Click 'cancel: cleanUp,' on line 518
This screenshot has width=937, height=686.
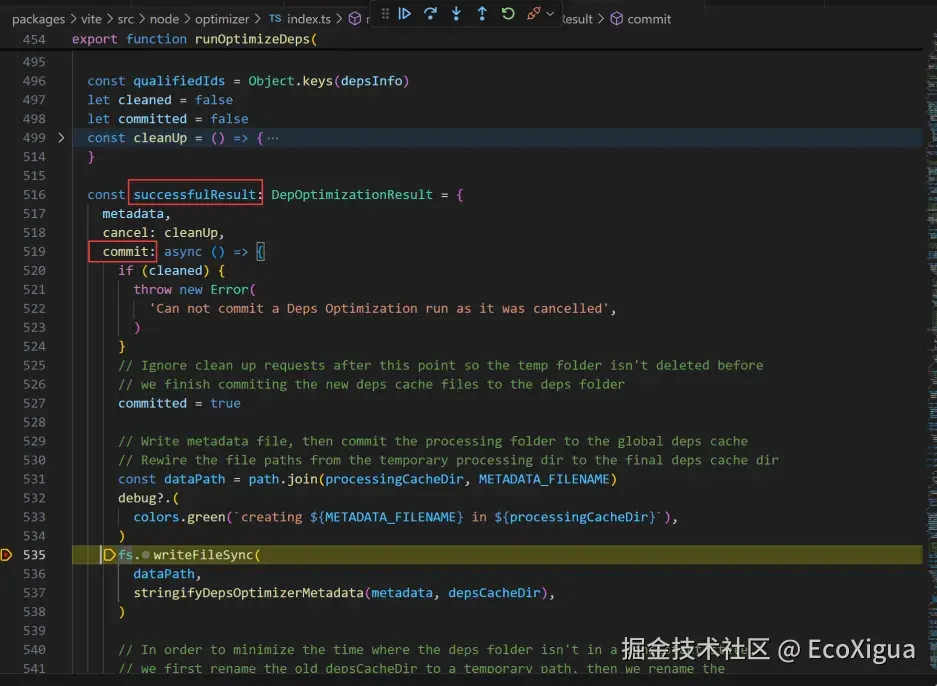[x=164, y=232]
